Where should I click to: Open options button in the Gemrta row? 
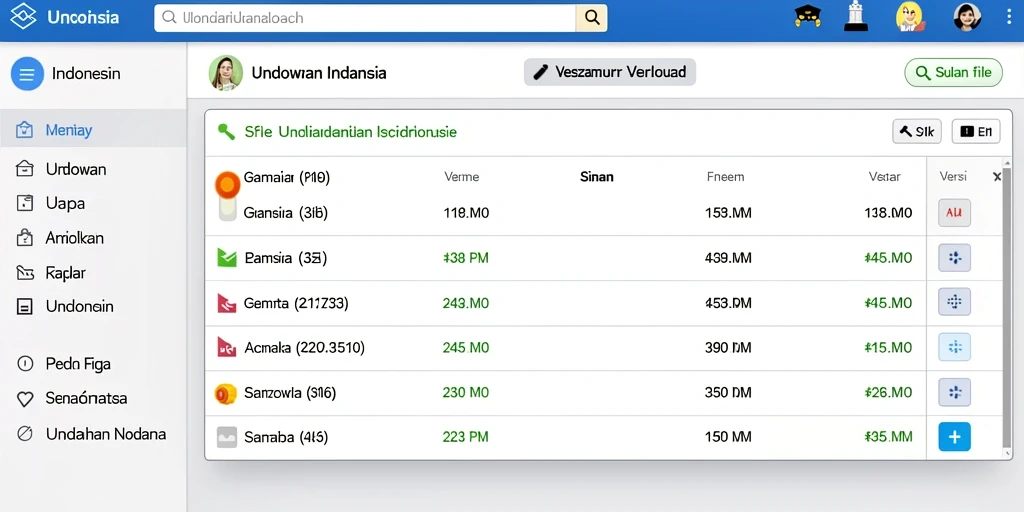954,302
